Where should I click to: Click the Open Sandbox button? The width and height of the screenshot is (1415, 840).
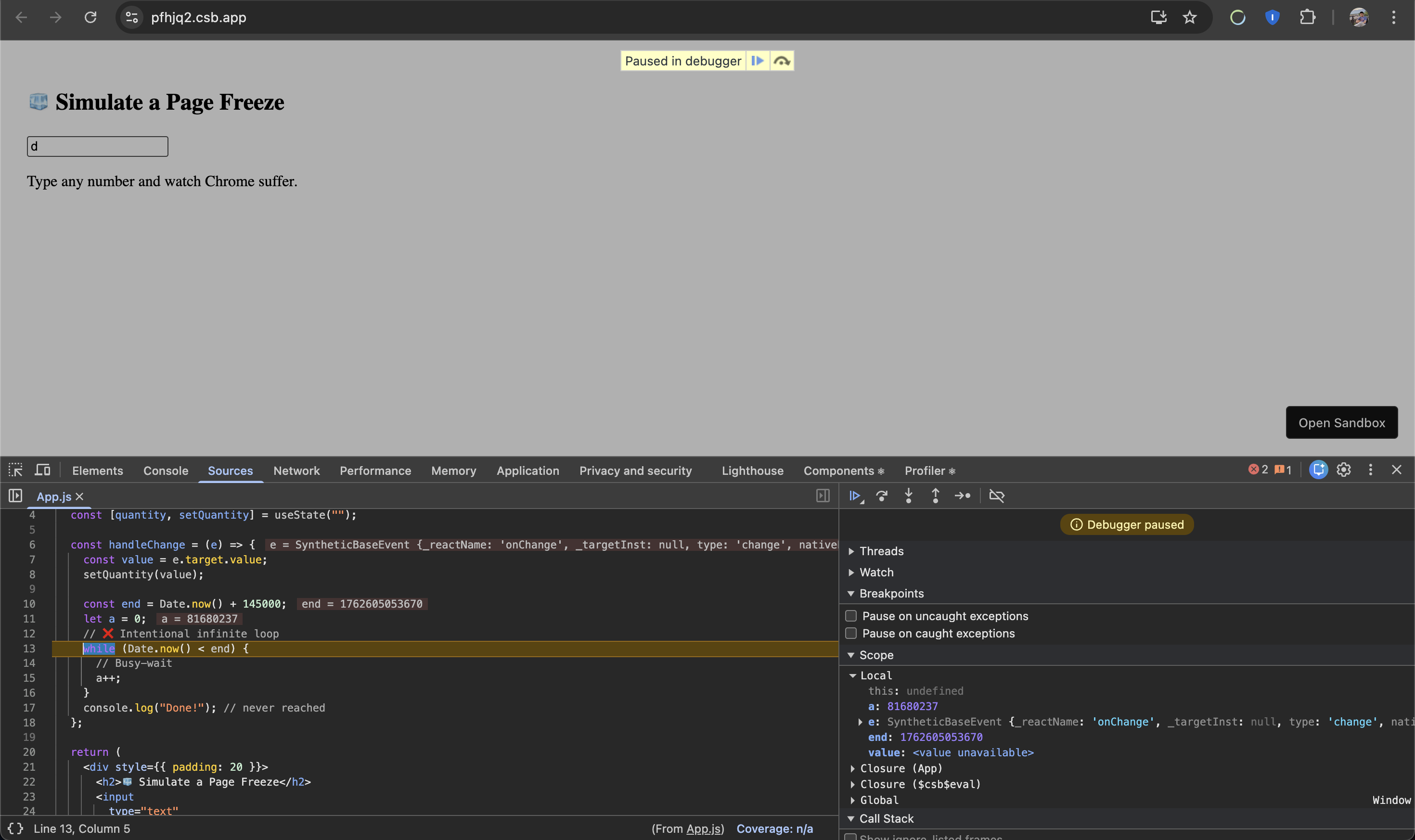point(1341,422)
